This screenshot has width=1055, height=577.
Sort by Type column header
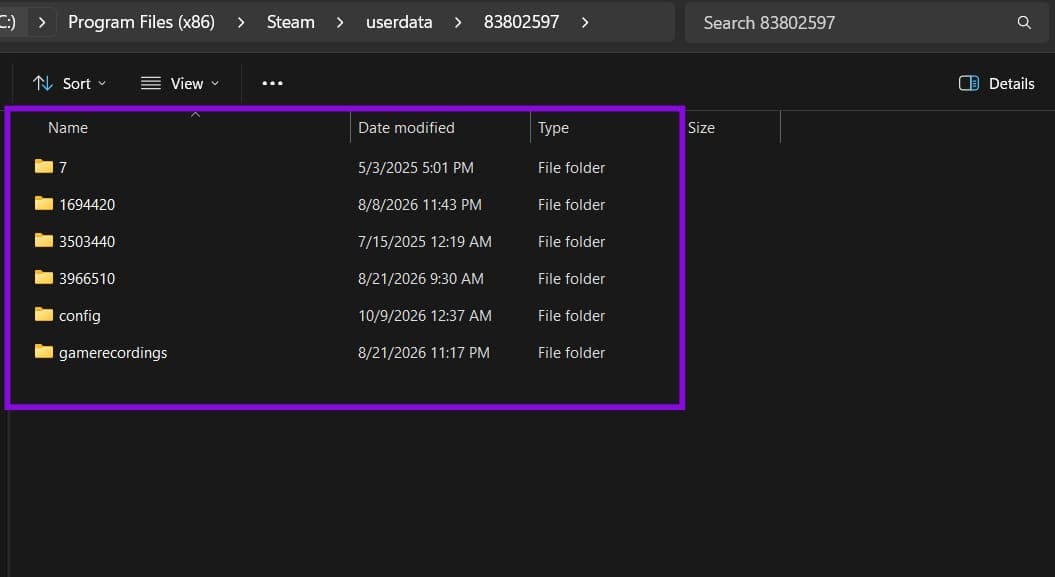tap(553, 128)
